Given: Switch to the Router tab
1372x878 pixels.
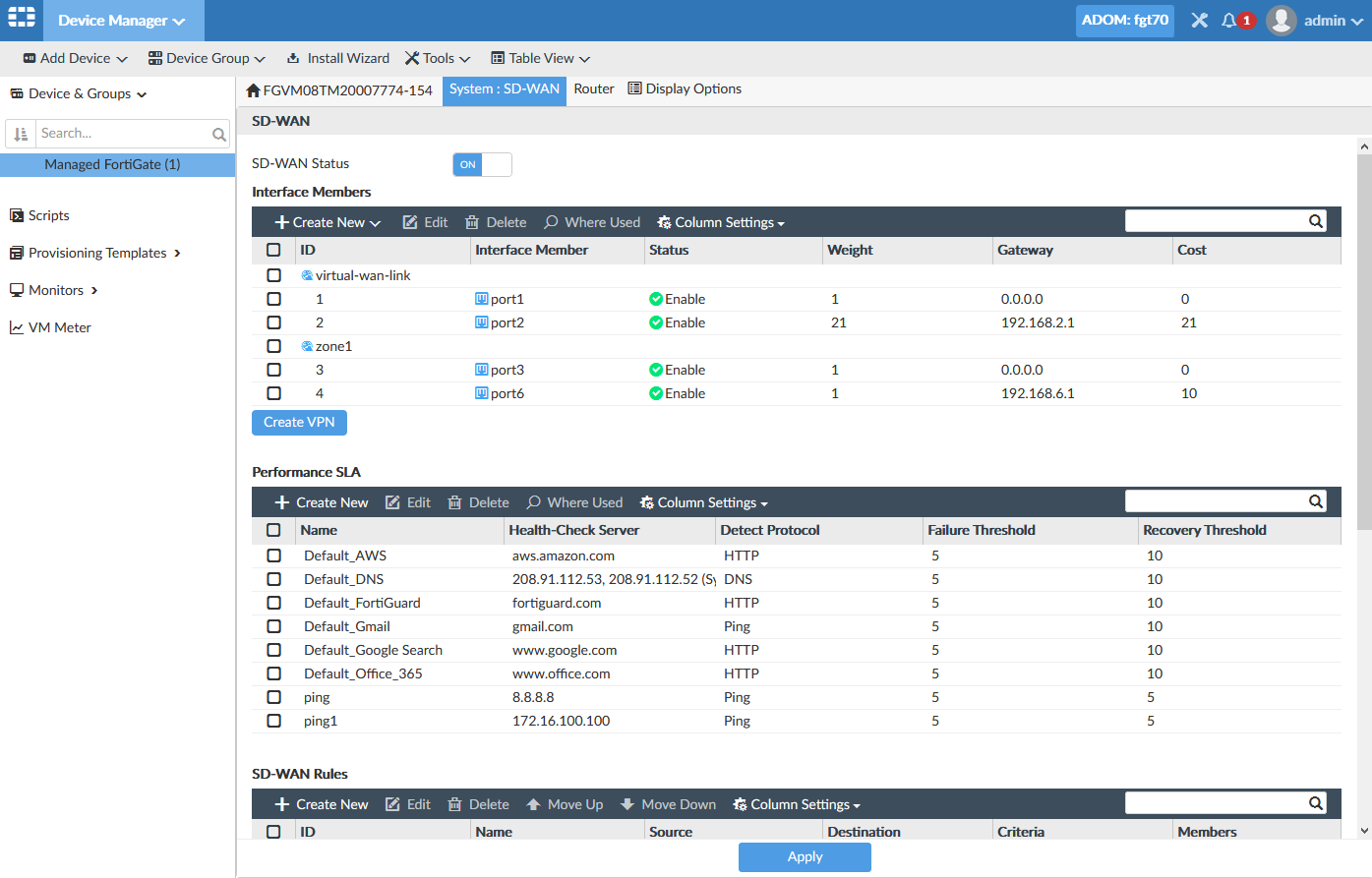Looking at the screenshot, I should [x=593, y=88].
